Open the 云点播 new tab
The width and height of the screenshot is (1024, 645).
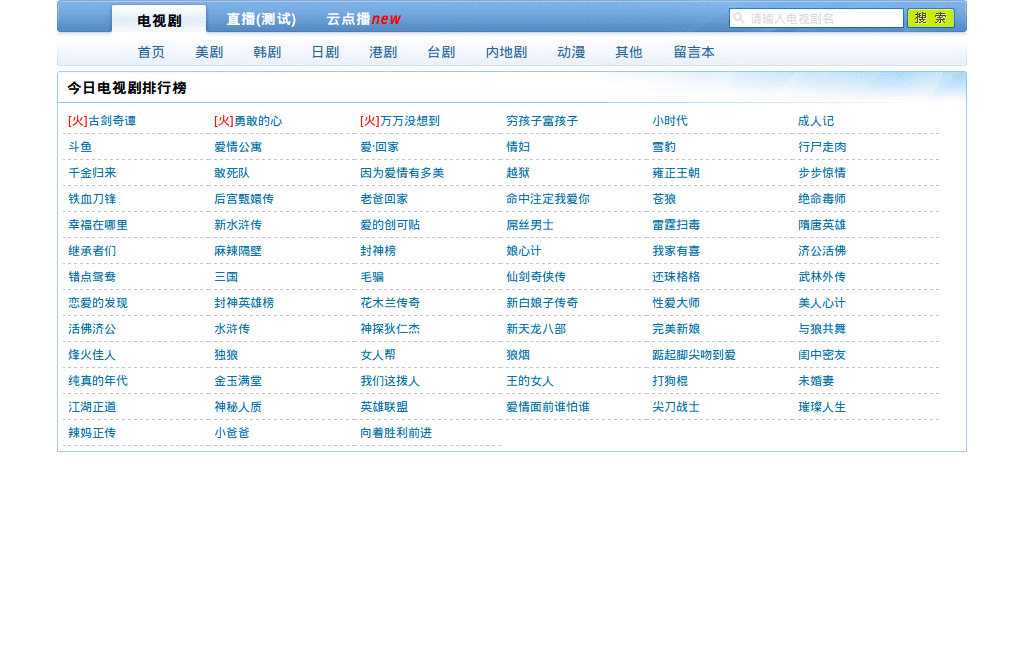click(364, 19)
